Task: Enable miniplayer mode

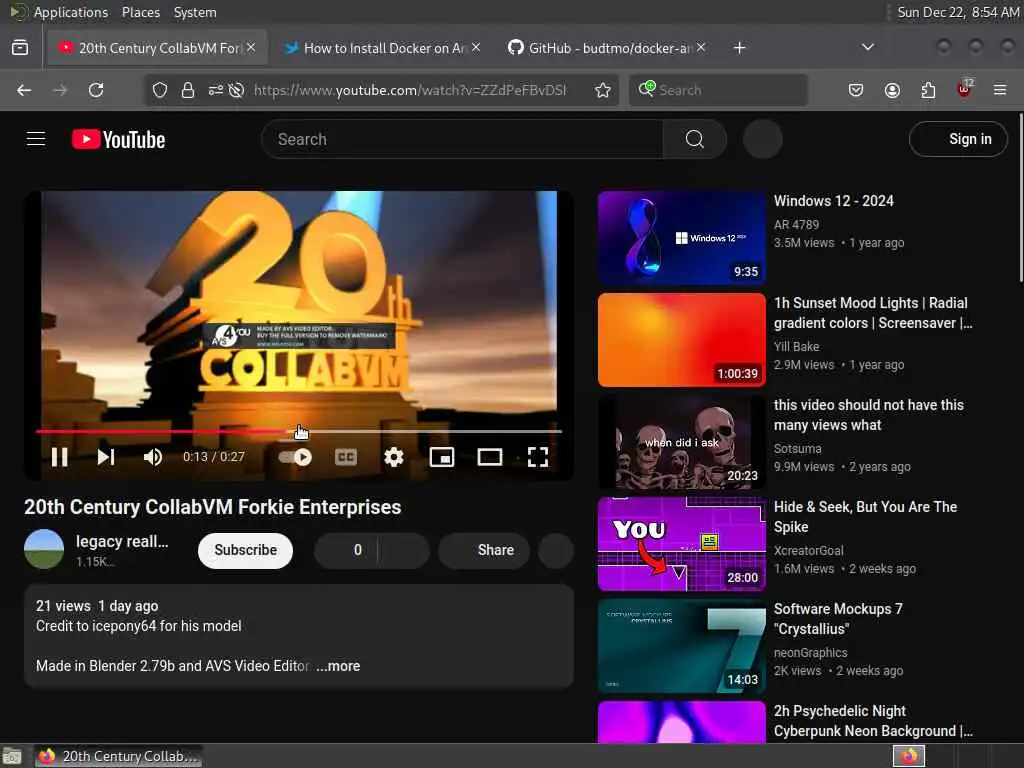Action: [442, 457]
